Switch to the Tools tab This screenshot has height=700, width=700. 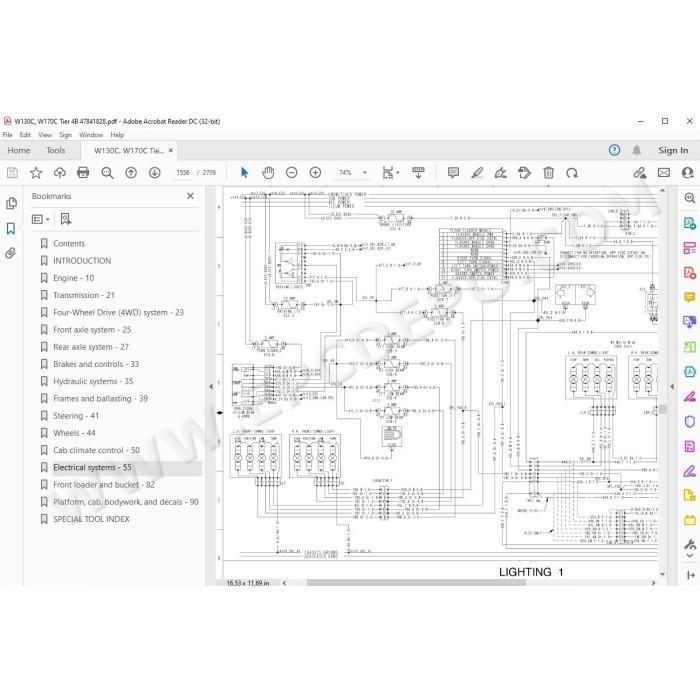(56, 150)
